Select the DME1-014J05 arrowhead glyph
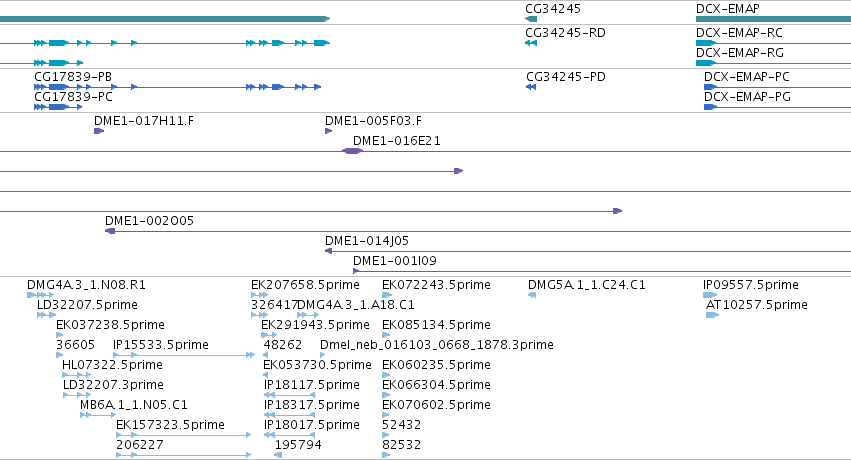This screenshot has height=460, width=851. [x=328, y=251]
